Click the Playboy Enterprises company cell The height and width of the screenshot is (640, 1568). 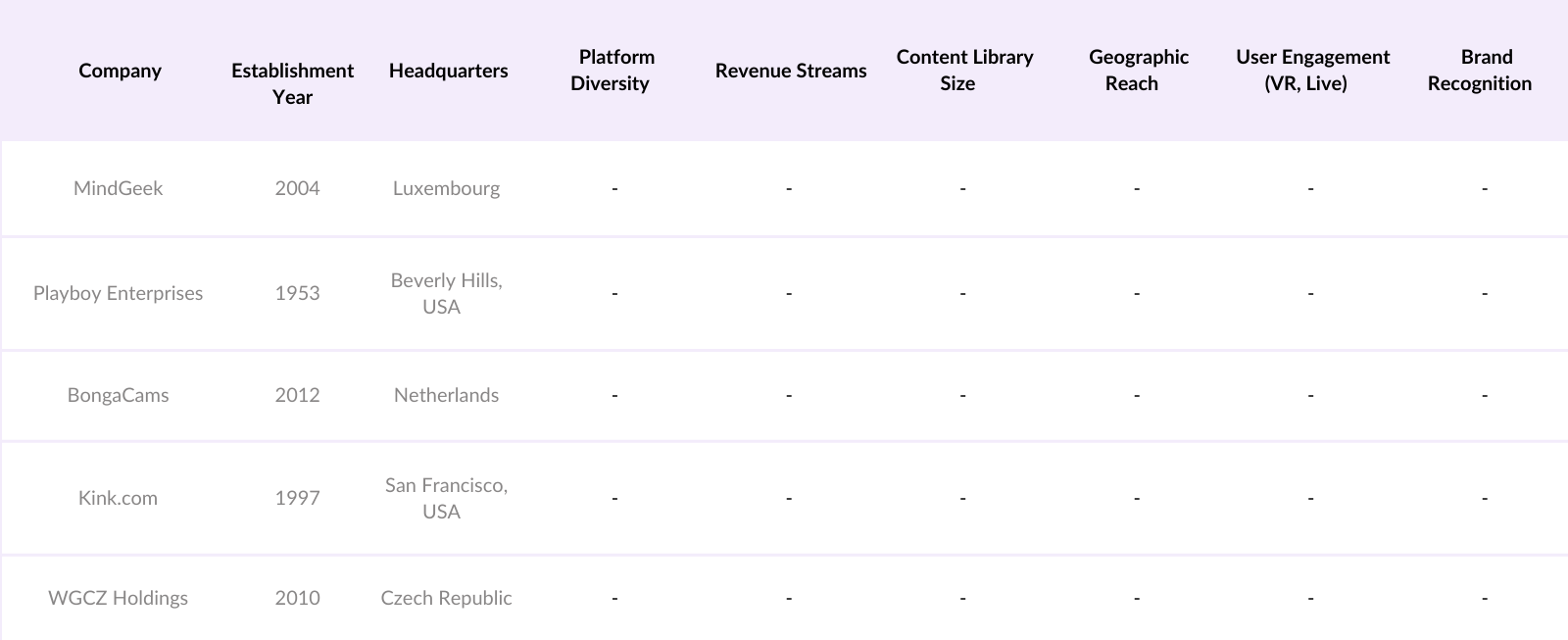pyautogui.click(x=119, y=293)
